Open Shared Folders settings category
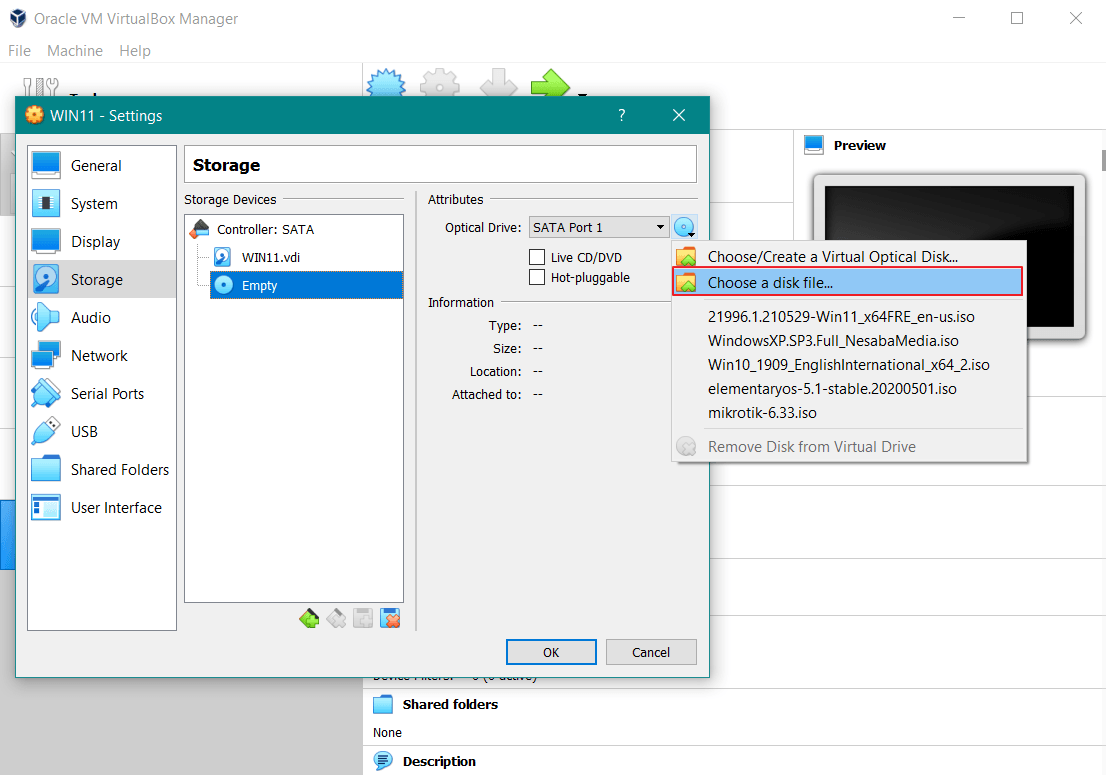This screenshot has width=1106, height=775. pyautogui.click(x=119, y=470)
